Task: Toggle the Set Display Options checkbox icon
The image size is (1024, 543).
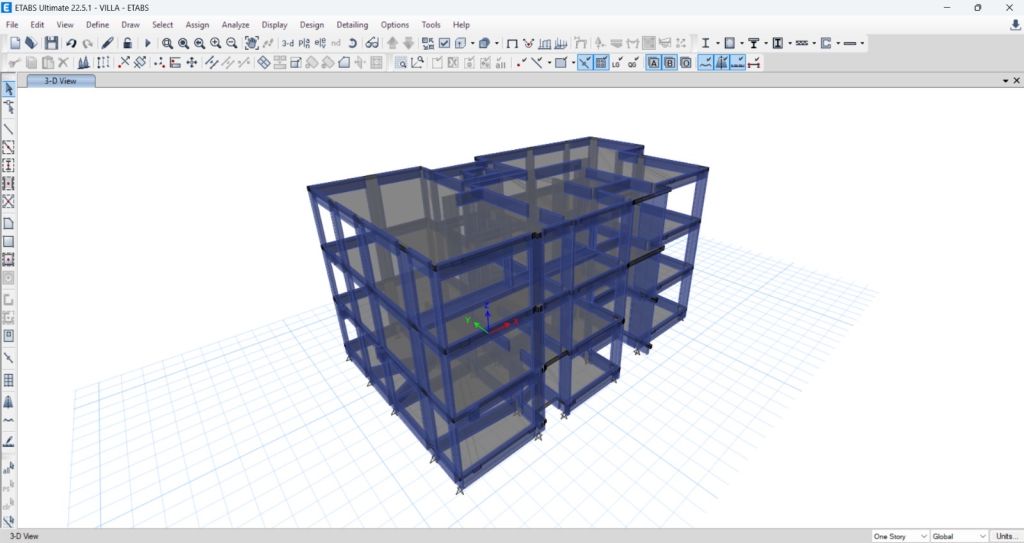Action: (444, 43)
